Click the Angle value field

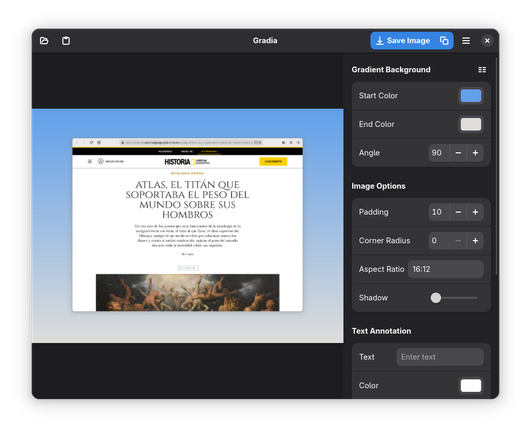439,153
